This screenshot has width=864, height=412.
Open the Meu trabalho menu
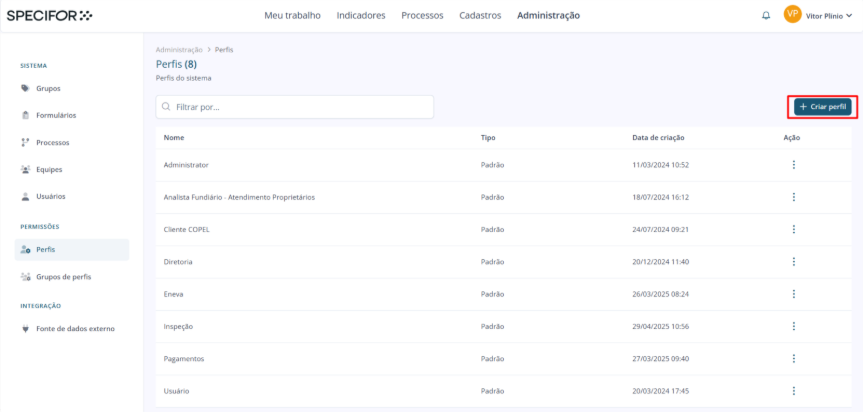(x=293, y=15)
